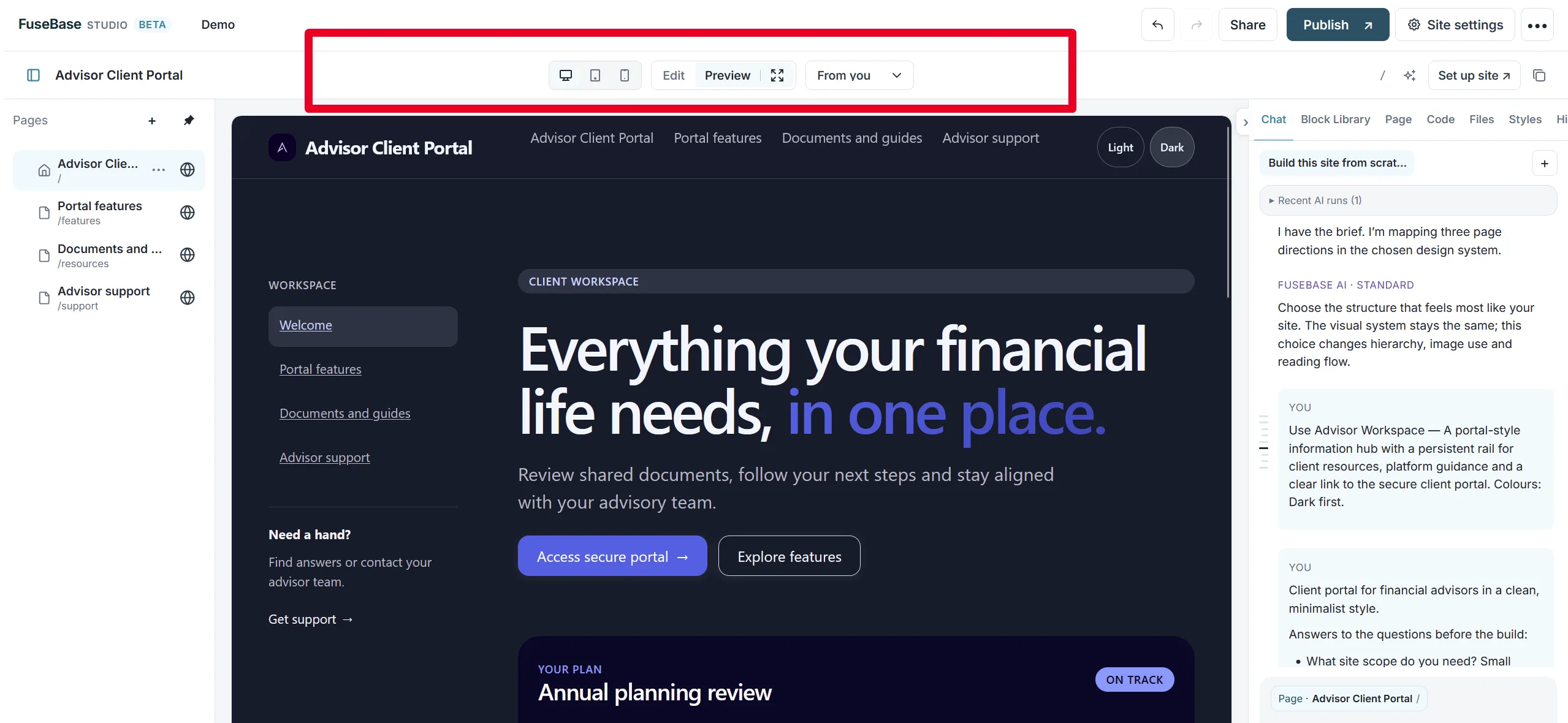Select mobile viewport icon

625,75
